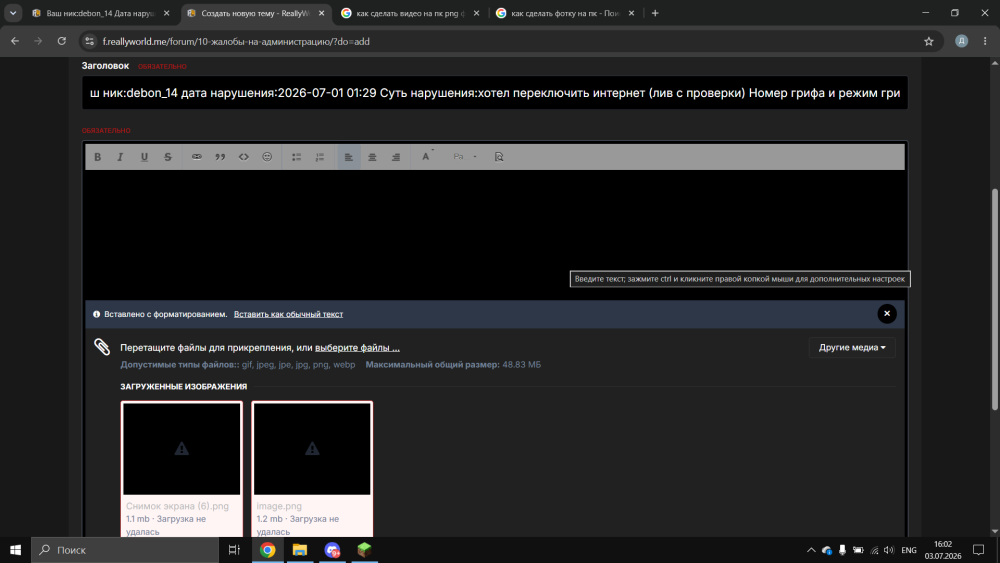Click into the Заголовок title field
Viewport: 1000px width, 563px height.
click(494, 93)
